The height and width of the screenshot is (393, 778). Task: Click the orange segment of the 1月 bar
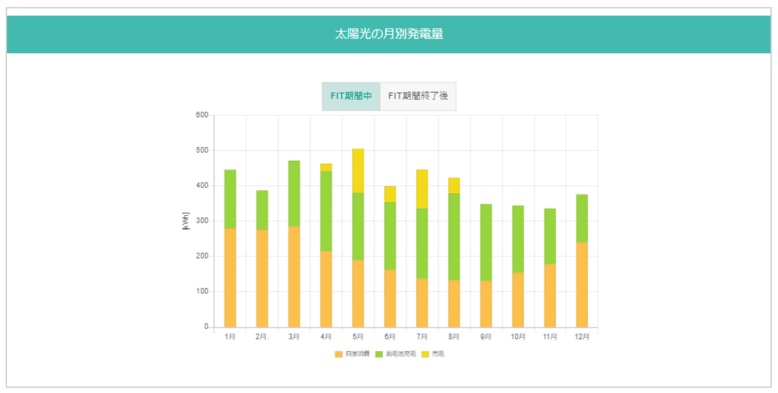(230, 277)
